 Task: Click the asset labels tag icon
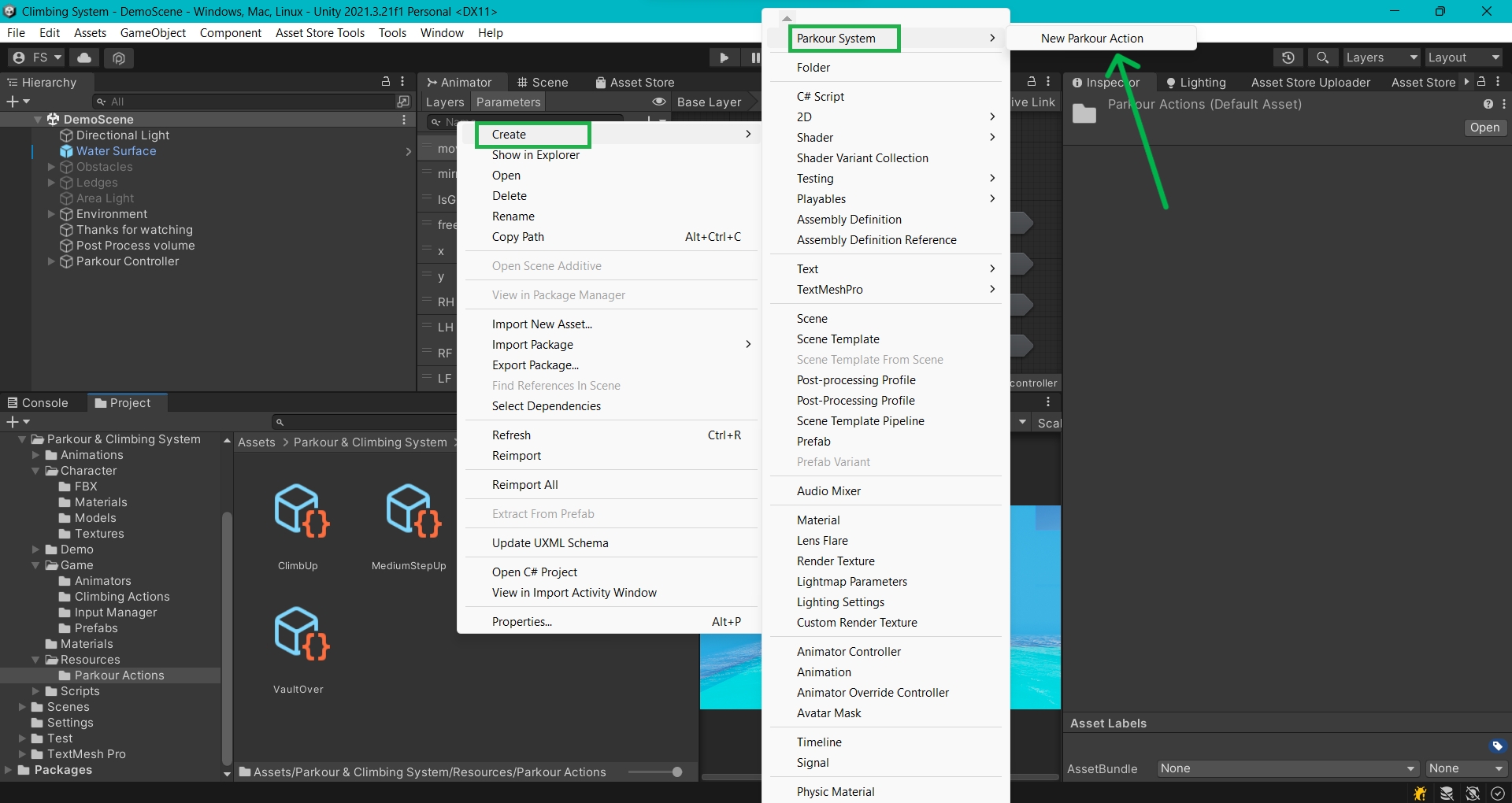click(x=1497, y=746)
